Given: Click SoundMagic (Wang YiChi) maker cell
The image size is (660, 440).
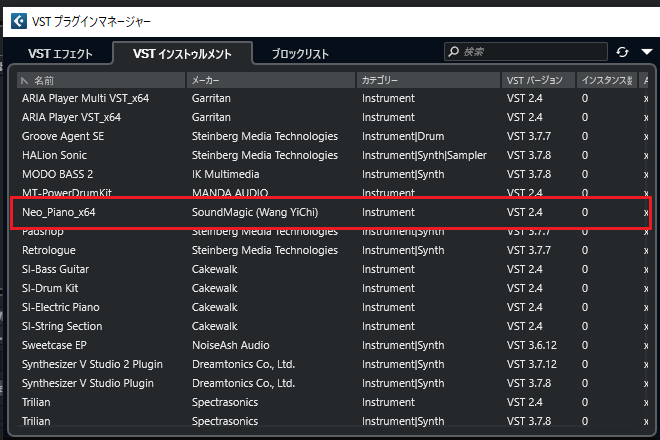Looking at the screenshot, I should click(255, 212).
